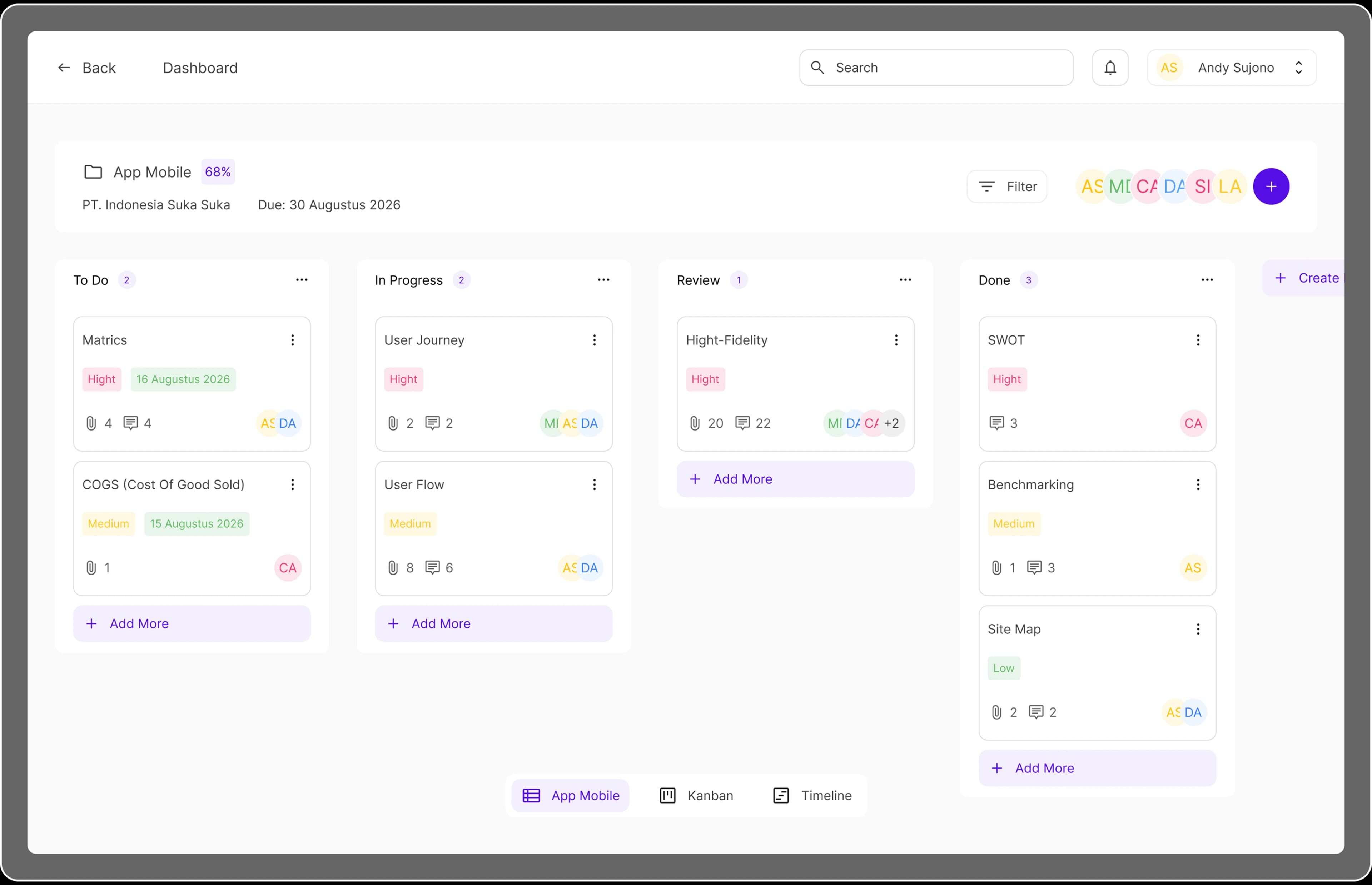Image resolution: width=1372 pixels, height=885 pixels.
Task: Switch to the App Mobile view tab
Action: tap(570, 795)
